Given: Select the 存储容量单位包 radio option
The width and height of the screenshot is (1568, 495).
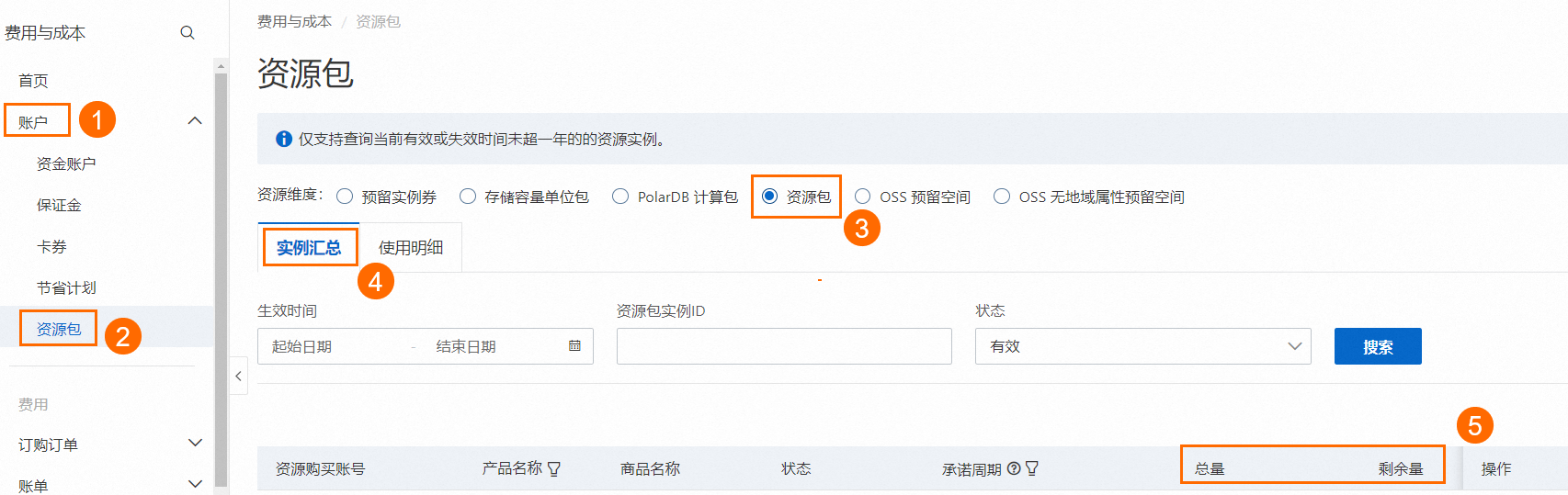Looking at the screenshot, I should click(x=468, y=197).
